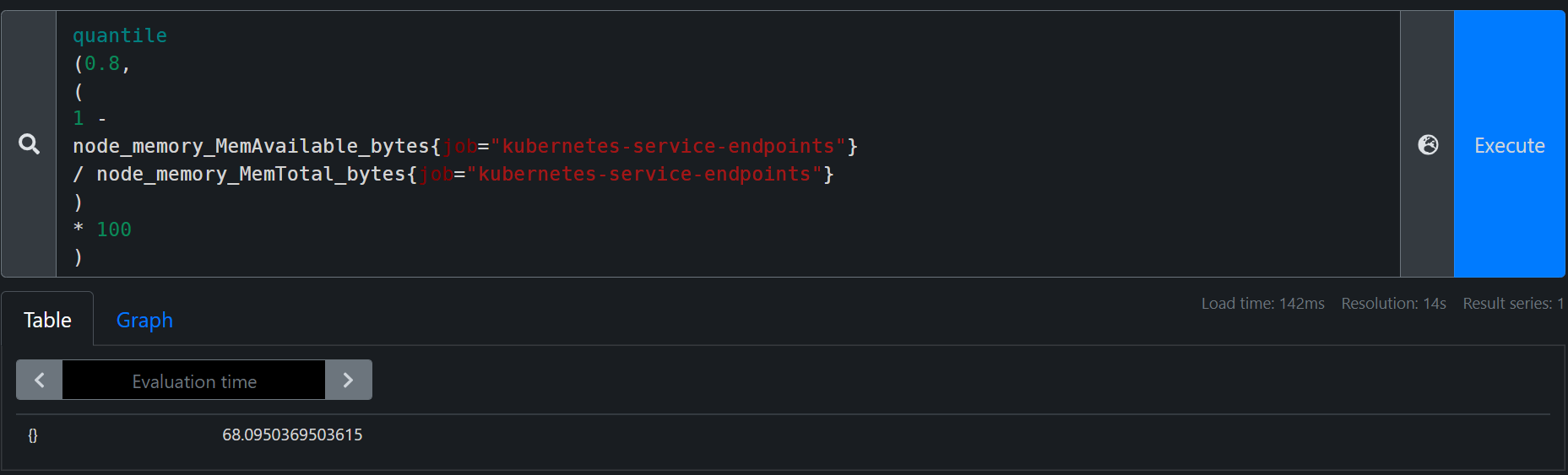Click the empty {} series label

tap(33, 435)
